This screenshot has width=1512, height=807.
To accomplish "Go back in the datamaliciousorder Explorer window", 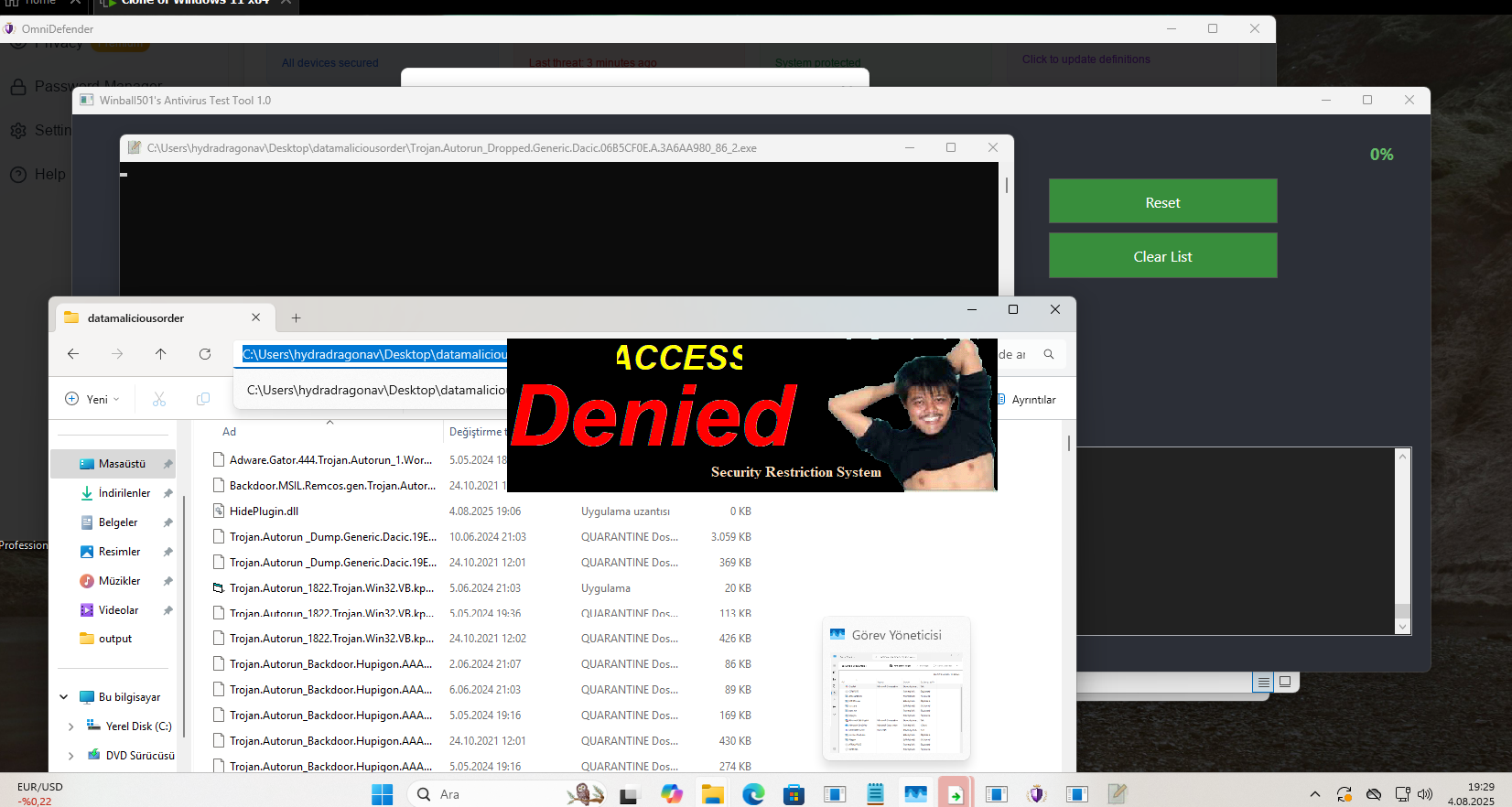I will [73, 354].
